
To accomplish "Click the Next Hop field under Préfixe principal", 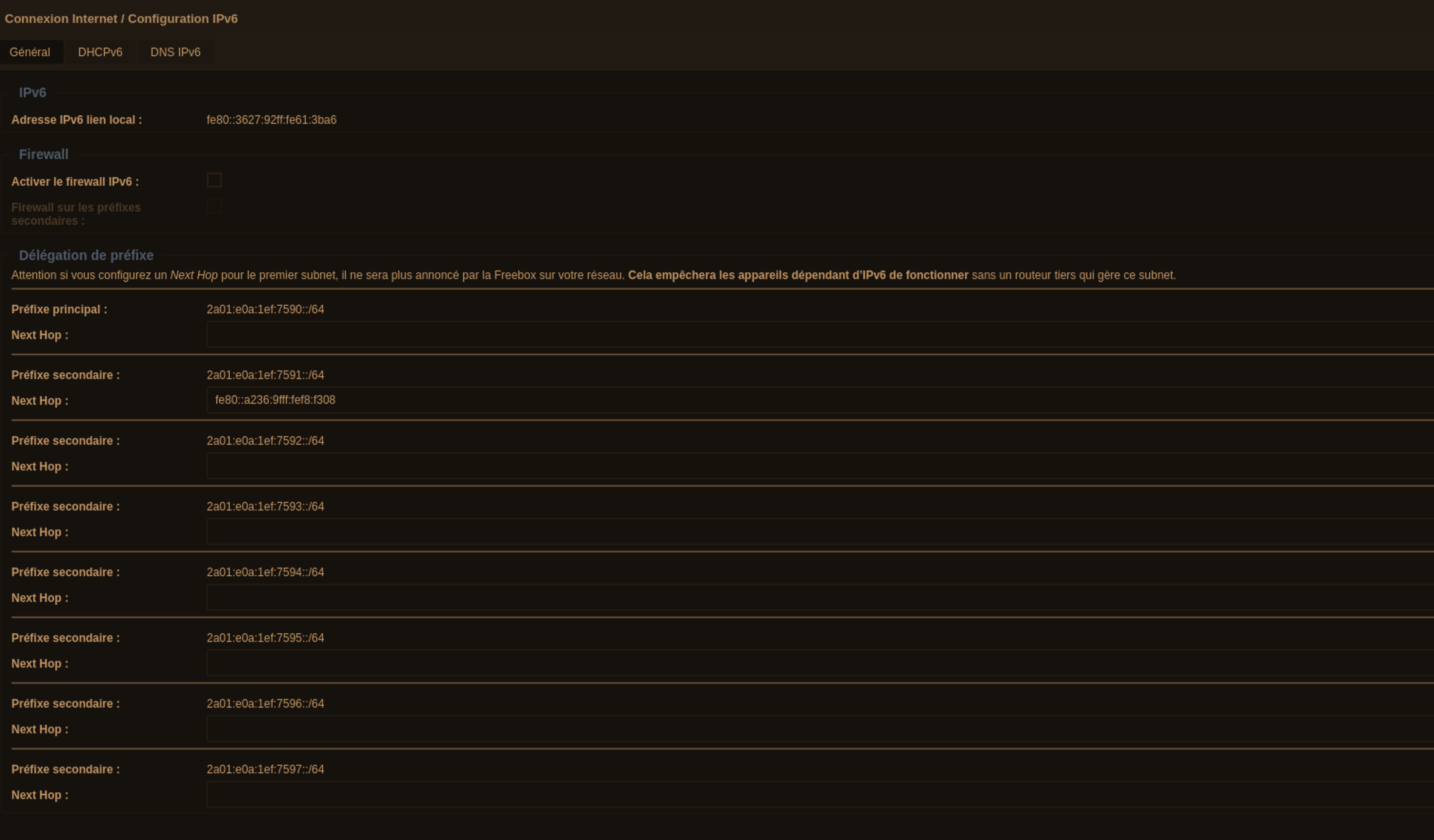I will pos(820,334).
